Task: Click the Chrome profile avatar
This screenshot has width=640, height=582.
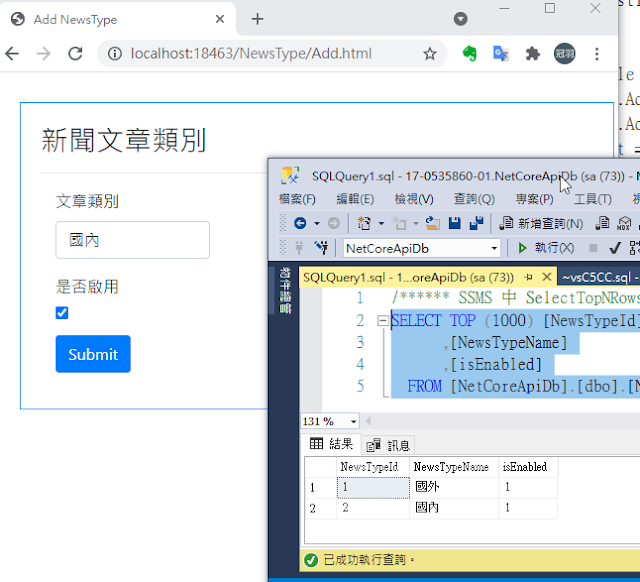Action: [564, 53]
